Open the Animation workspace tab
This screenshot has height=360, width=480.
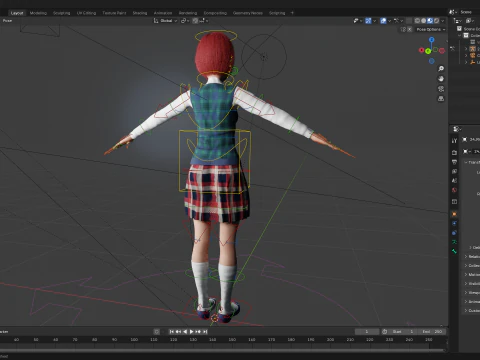point(163,13)
